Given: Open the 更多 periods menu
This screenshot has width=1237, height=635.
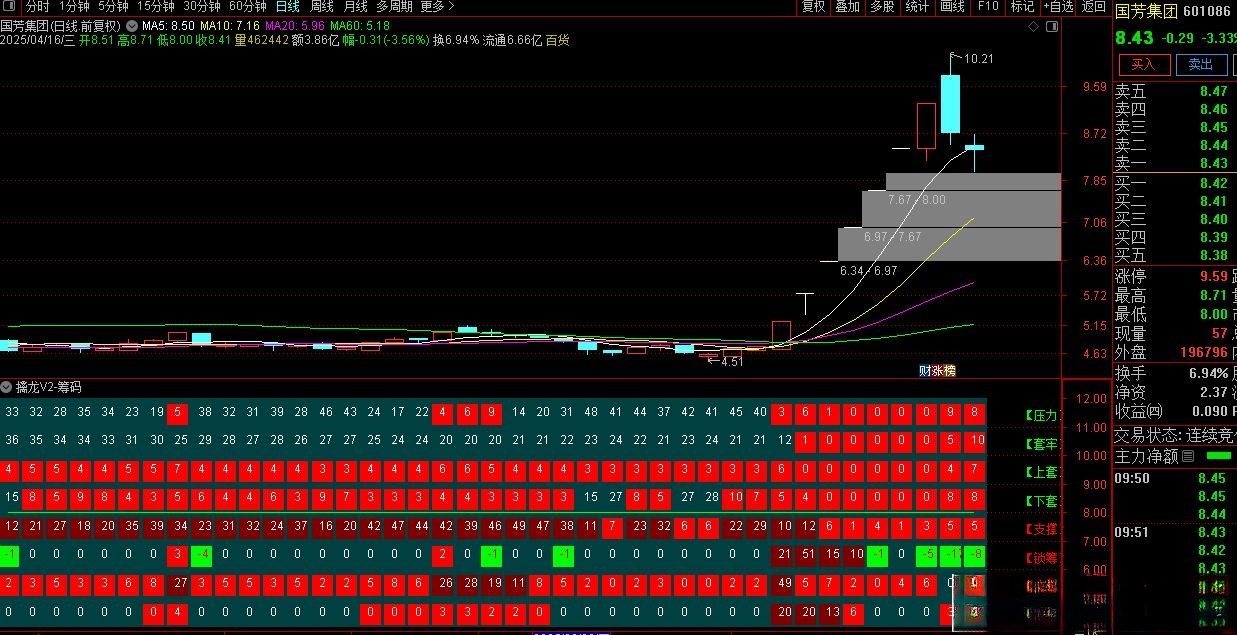Looking at the screenshot, I should click(x=437, y=7).
